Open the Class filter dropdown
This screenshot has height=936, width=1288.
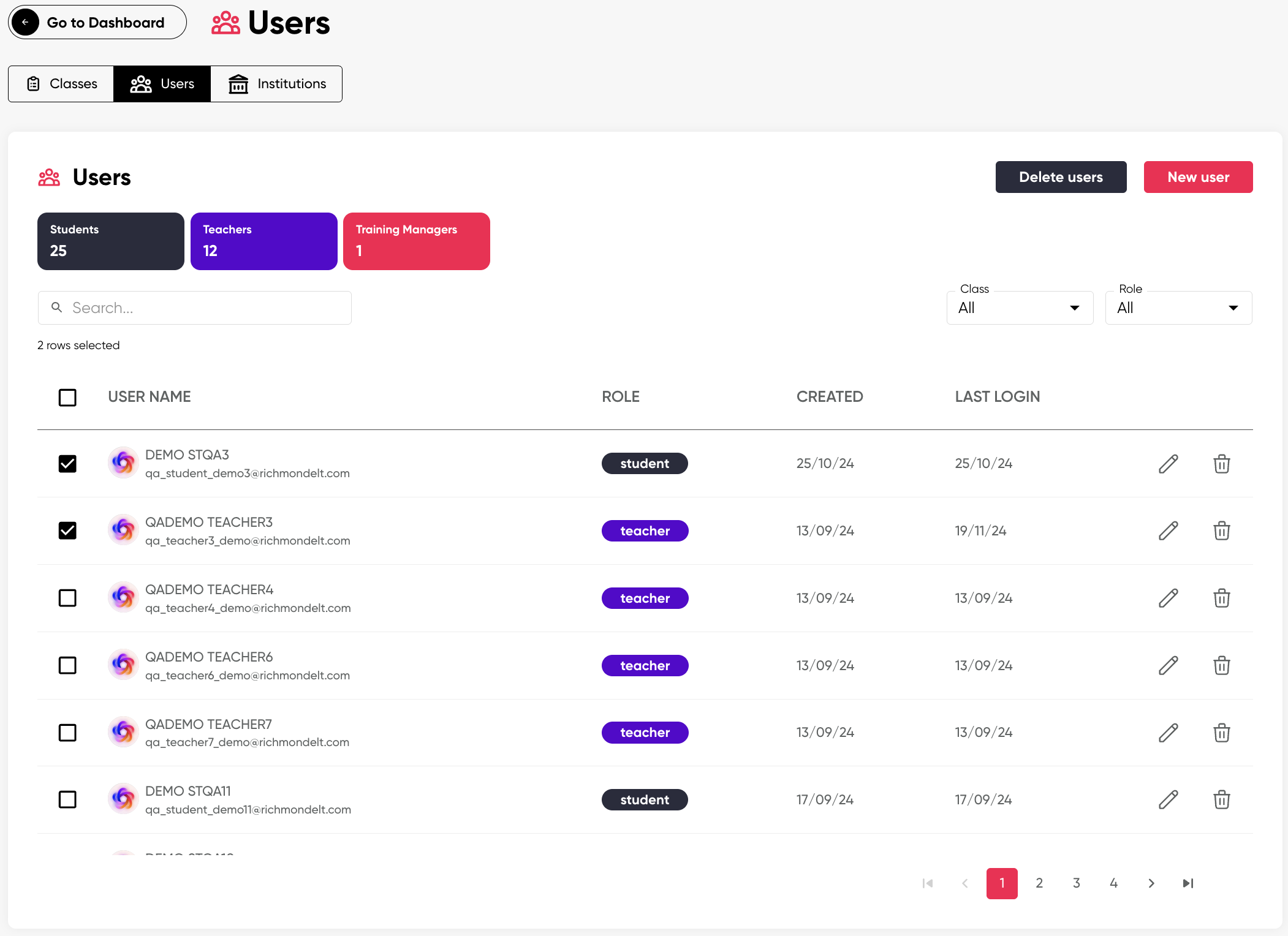pyautogui.click(x=1020, y=308)
